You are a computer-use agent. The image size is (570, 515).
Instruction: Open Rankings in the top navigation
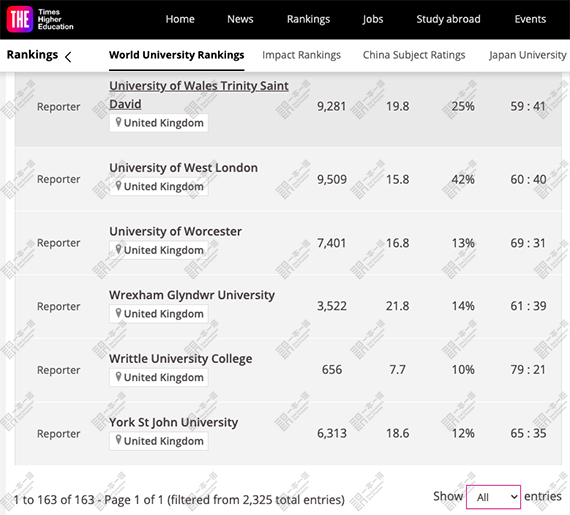click(308, 19)
